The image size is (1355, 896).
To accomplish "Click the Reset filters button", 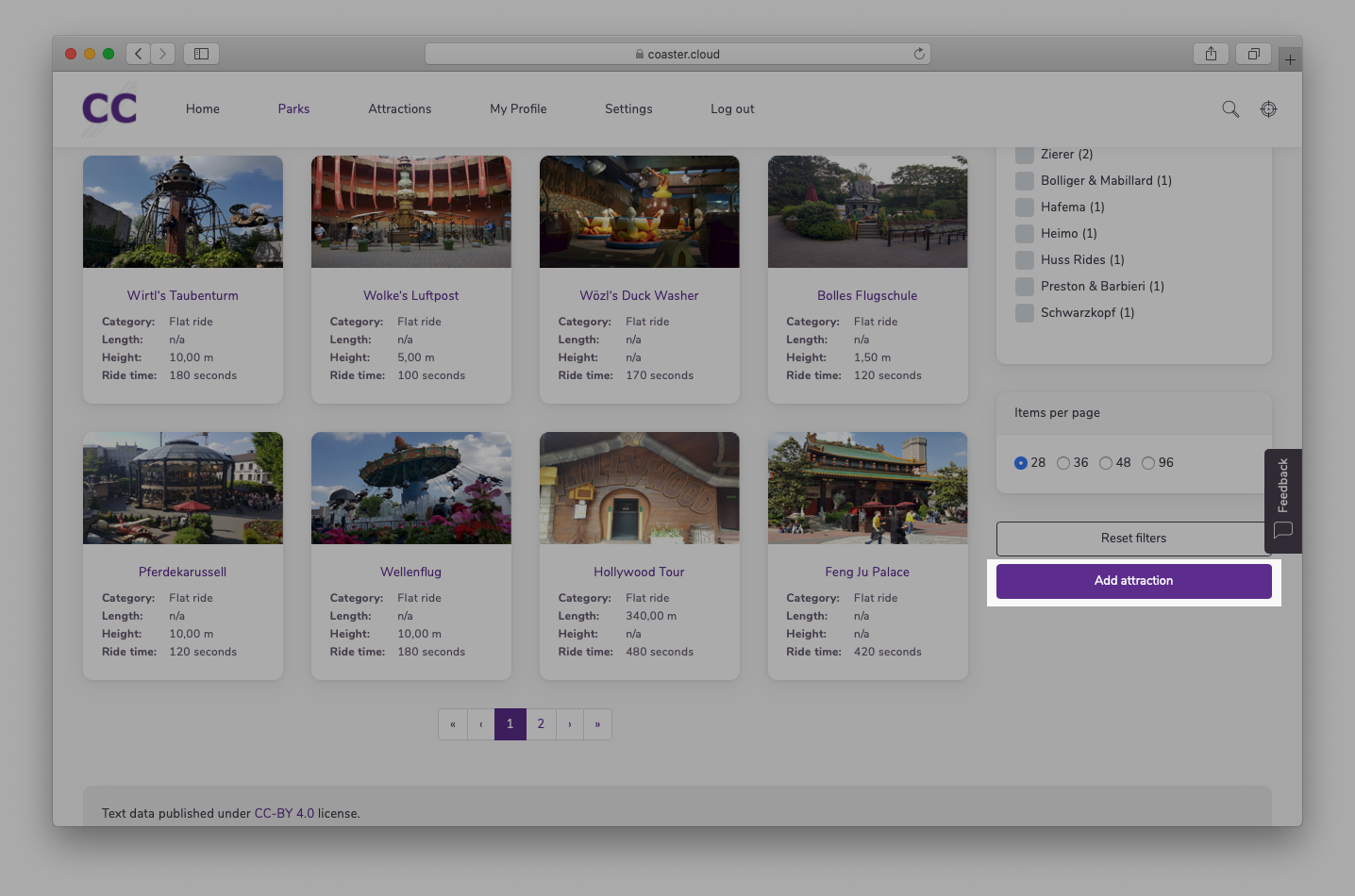I will click(x=1133, y=539).
